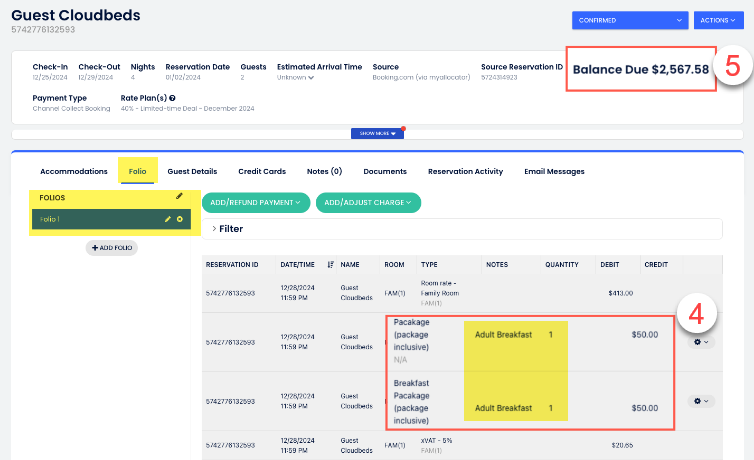Click the pencil icon beside FOLIOS header
This screenshot has width=754, height=460.
pos(180,197)
